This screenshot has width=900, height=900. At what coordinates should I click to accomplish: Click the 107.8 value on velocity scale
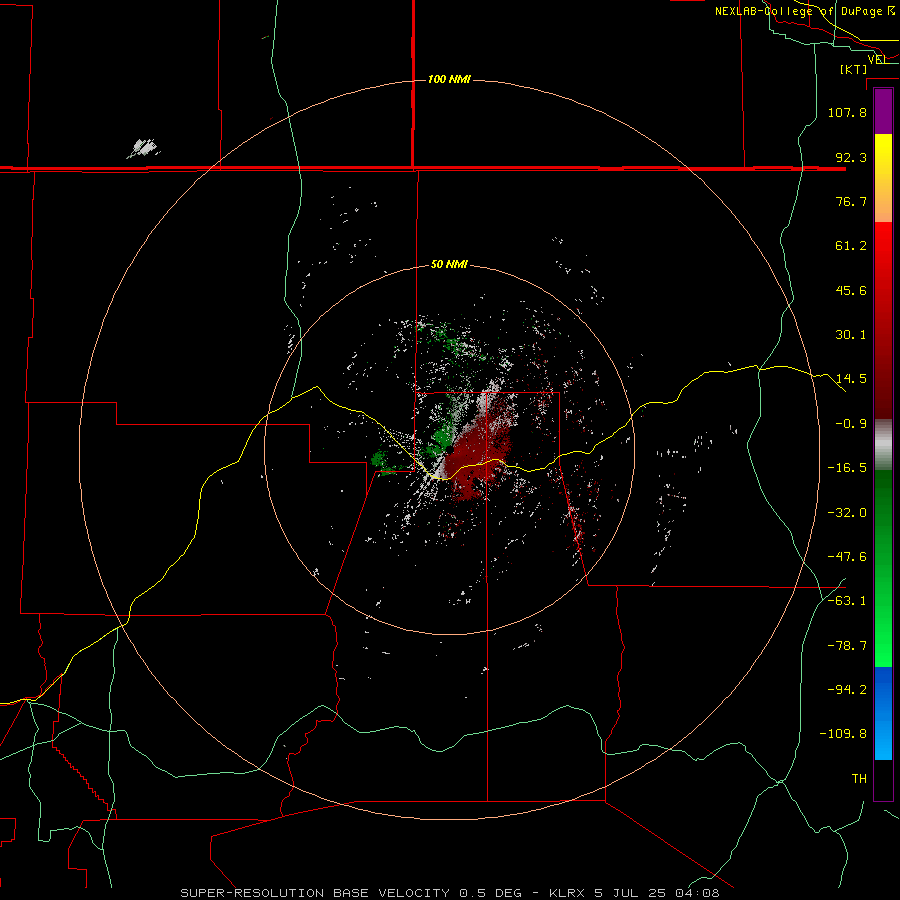pyautogui.click(x=847, y=112)
